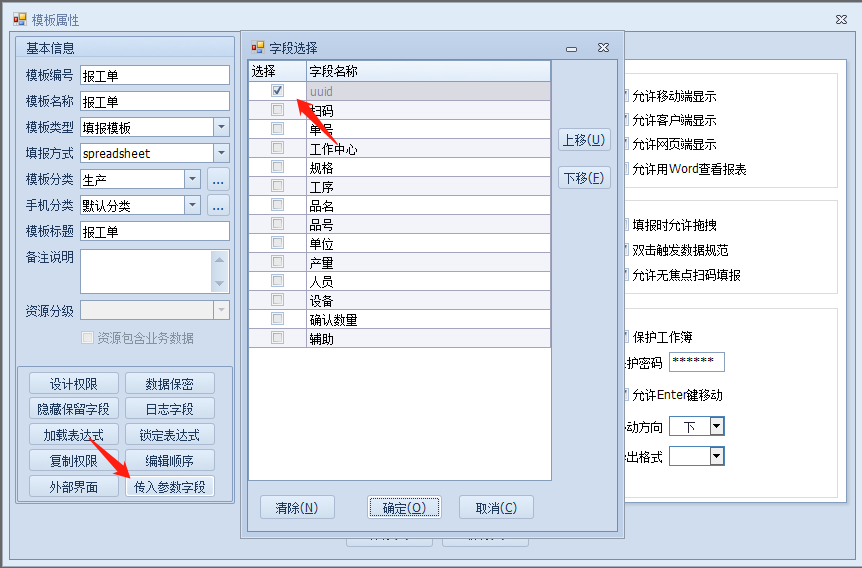Click the 上移(U) button
862x568 pixels.
(583, 140)
